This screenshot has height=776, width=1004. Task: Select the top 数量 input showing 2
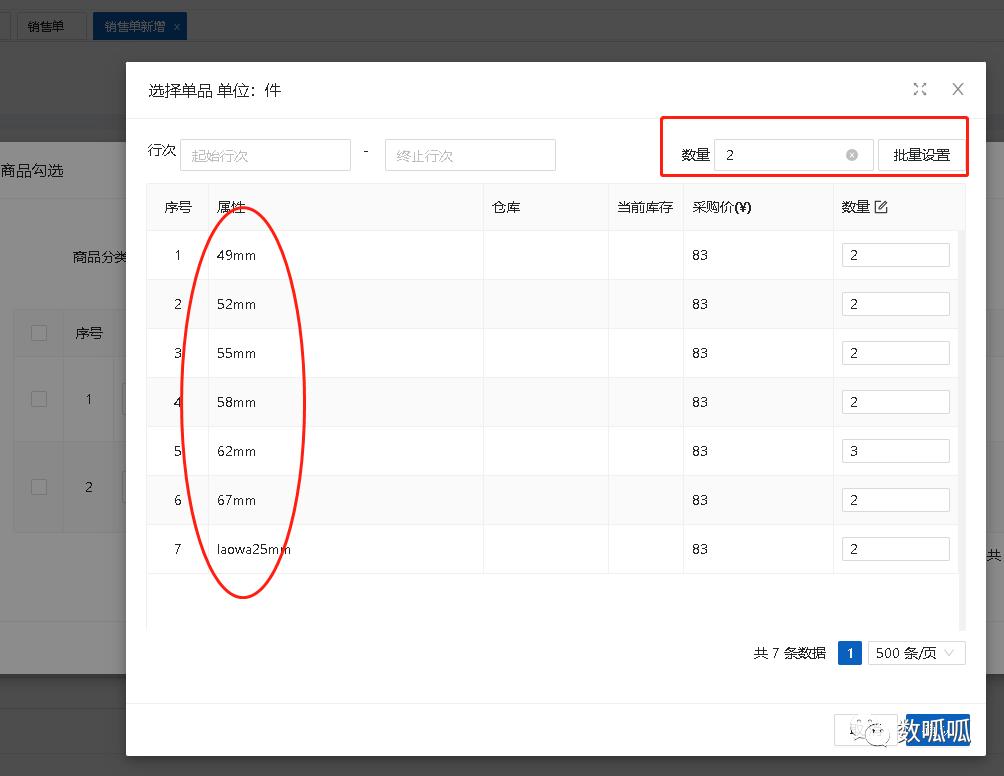click(x=780, y=155)
